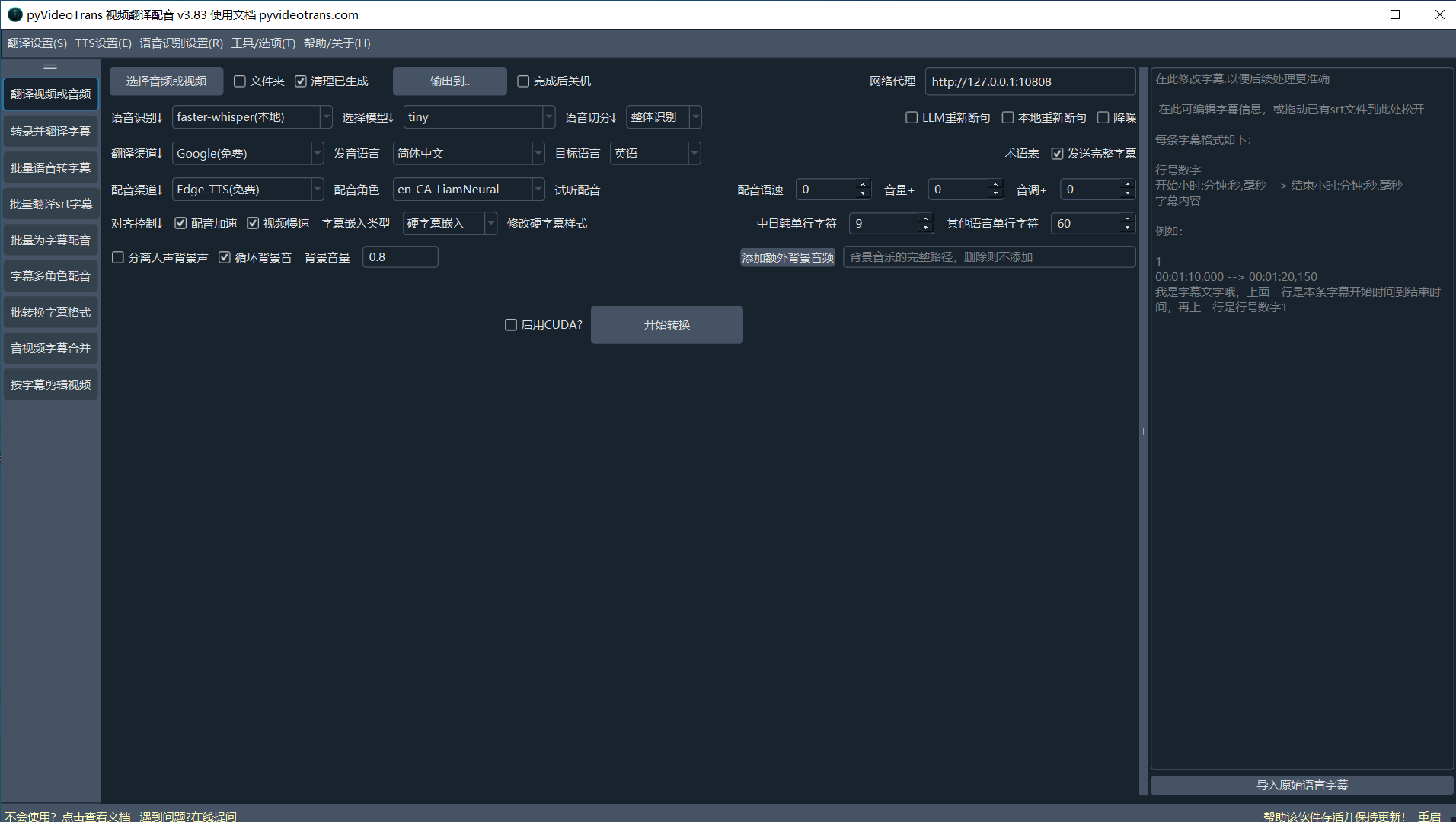Click the sidebar collapse handle icon
This screenshot has width=1456, height=822.
pos(50,67)
